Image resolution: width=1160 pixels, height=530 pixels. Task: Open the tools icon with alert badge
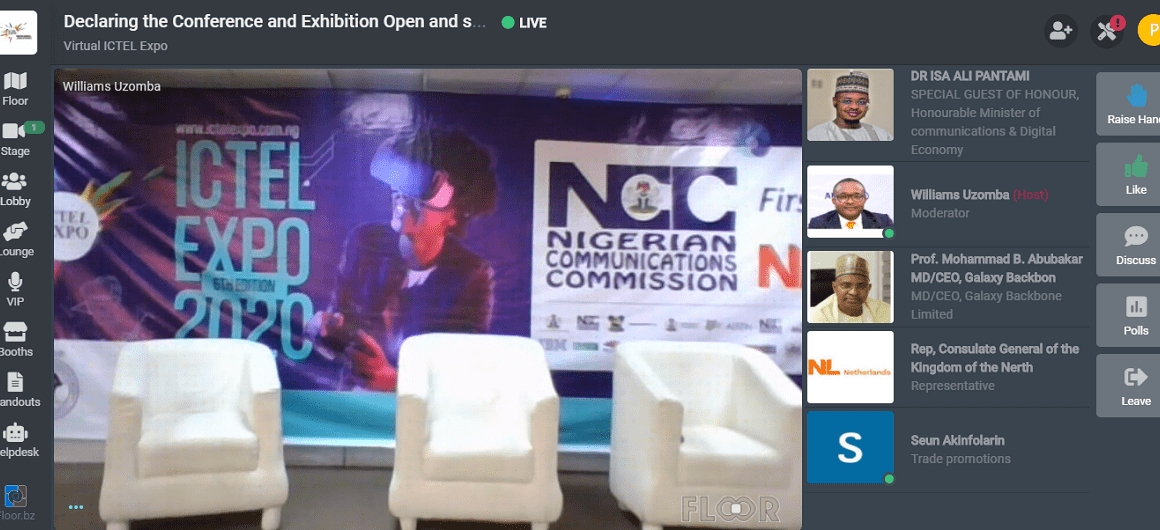tap(1106, 31)
